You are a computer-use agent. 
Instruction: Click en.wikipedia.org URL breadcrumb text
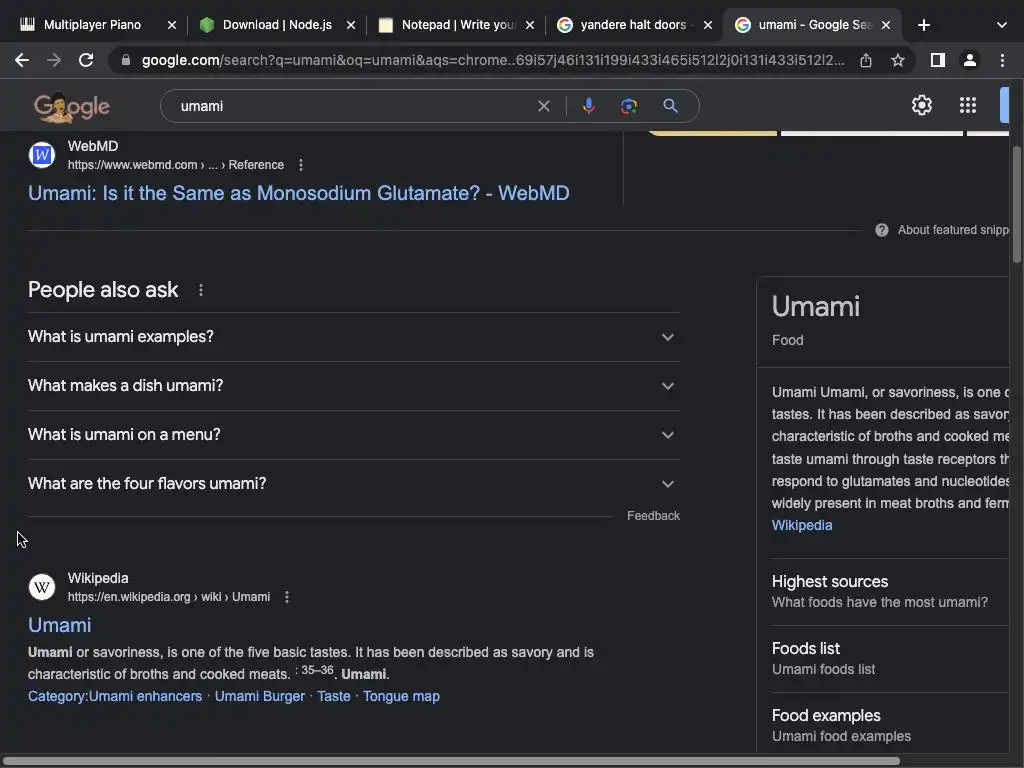coord(168,597)
